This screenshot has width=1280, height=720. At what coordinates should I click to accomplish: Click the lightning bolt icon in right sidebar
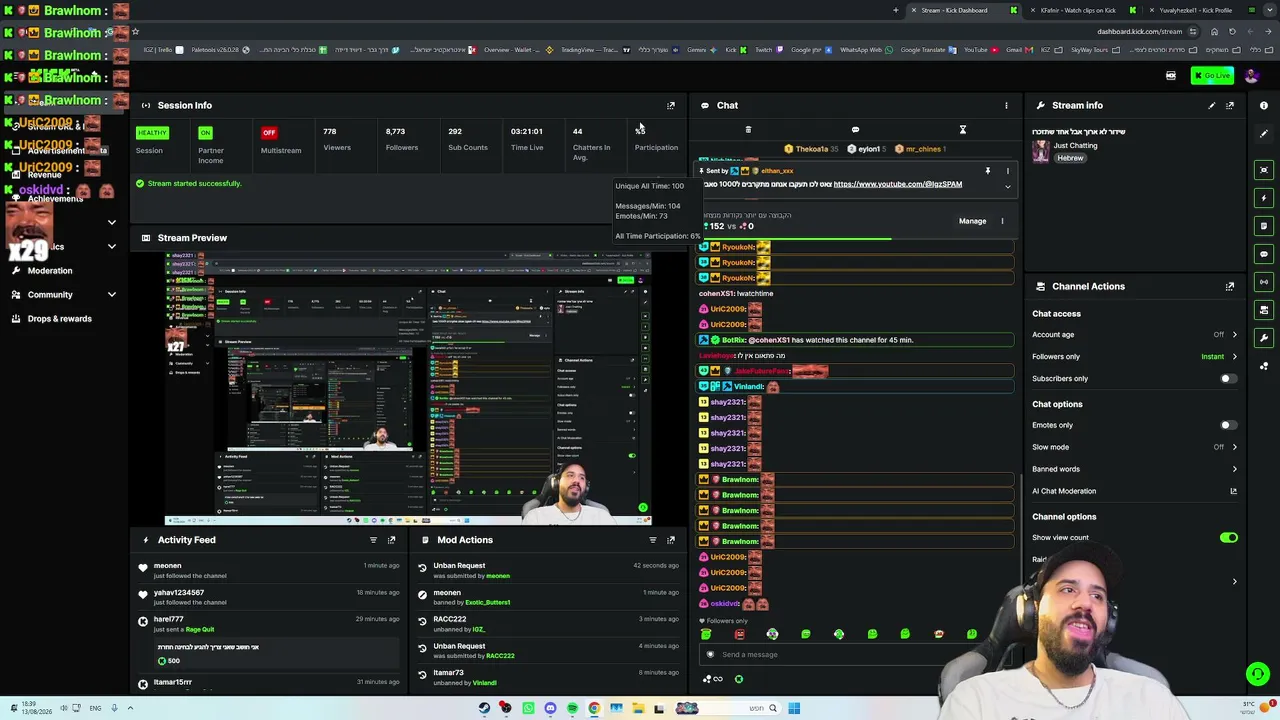point(1264,198)
